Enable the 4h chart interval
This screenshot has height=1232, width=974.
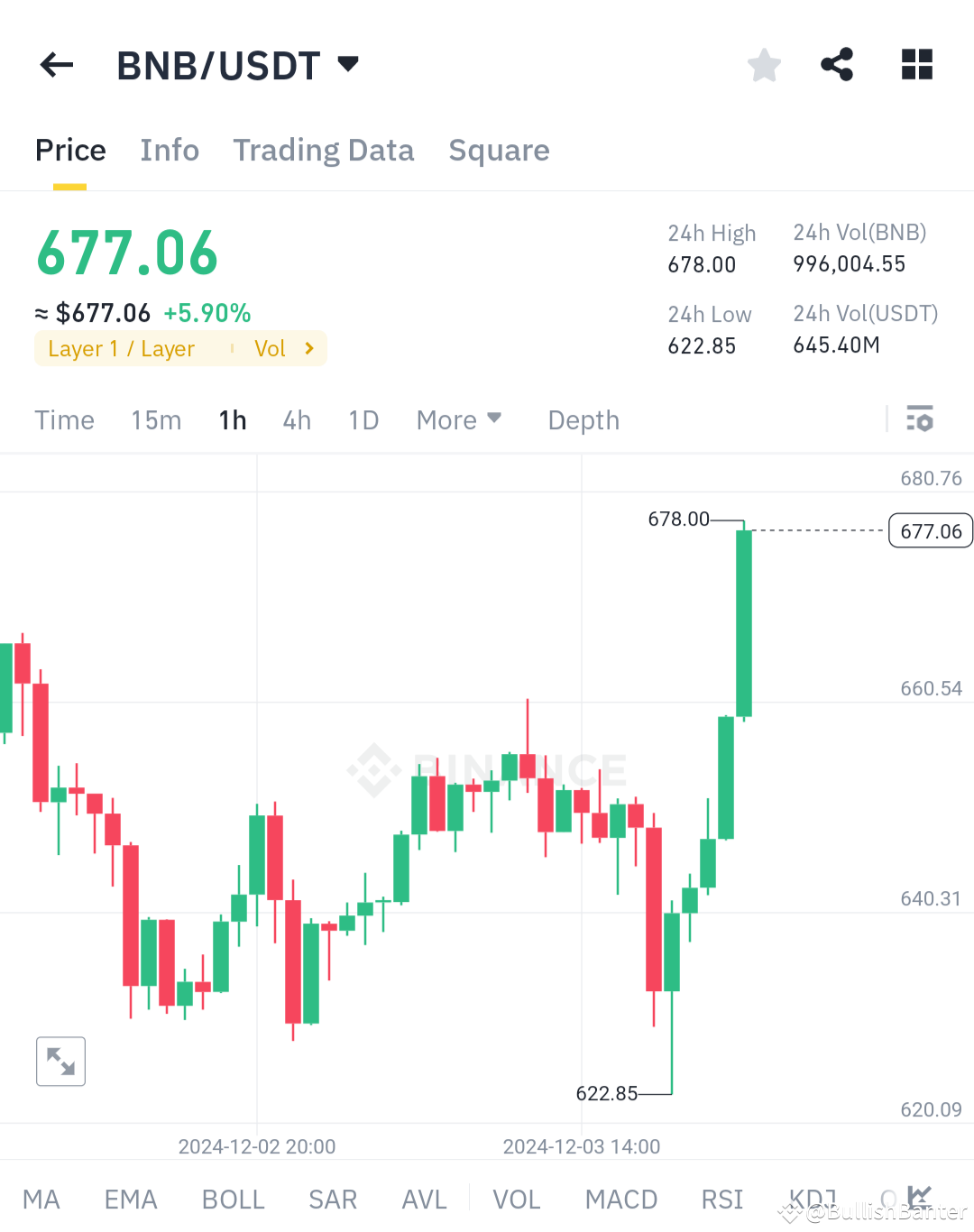tap(297, 419)
